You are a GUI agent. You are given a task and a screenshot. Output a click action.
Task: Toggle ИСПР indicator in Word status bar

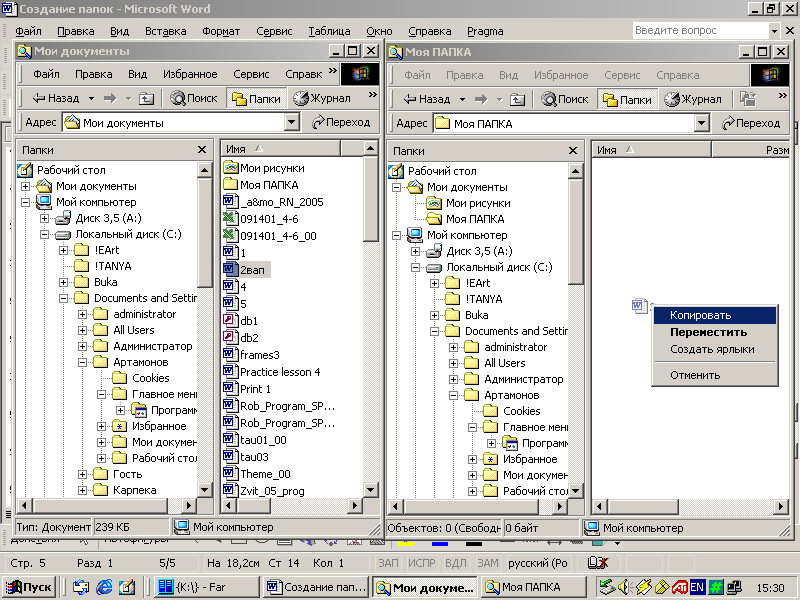click(x=421, y=563)
